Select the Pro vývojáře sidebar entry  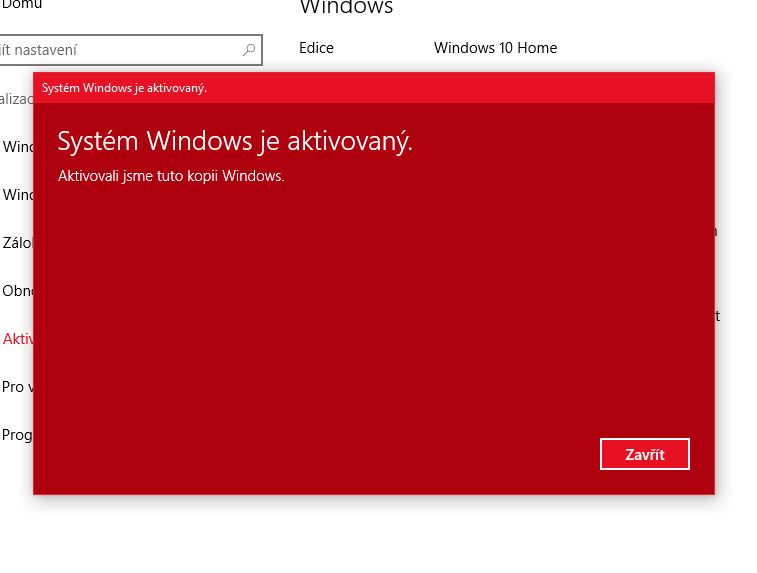pos(17,387)
